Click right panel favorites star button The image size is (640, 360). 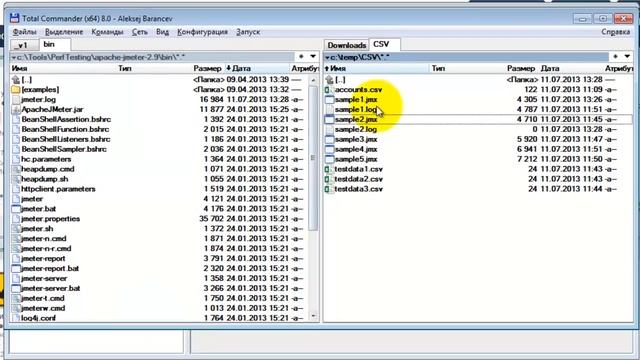point(615,57)
